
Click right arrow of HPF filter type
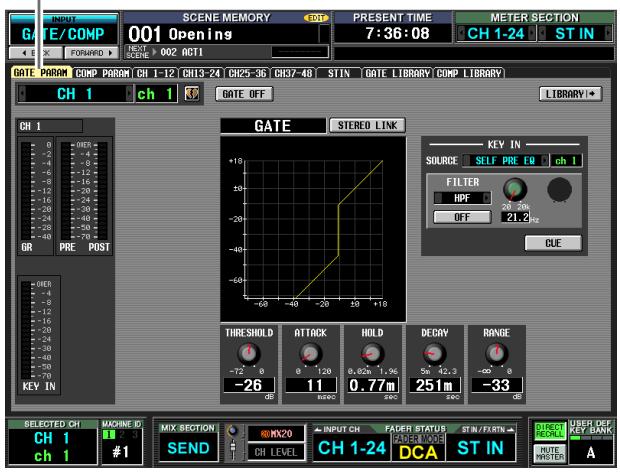(x=487, y=198)
